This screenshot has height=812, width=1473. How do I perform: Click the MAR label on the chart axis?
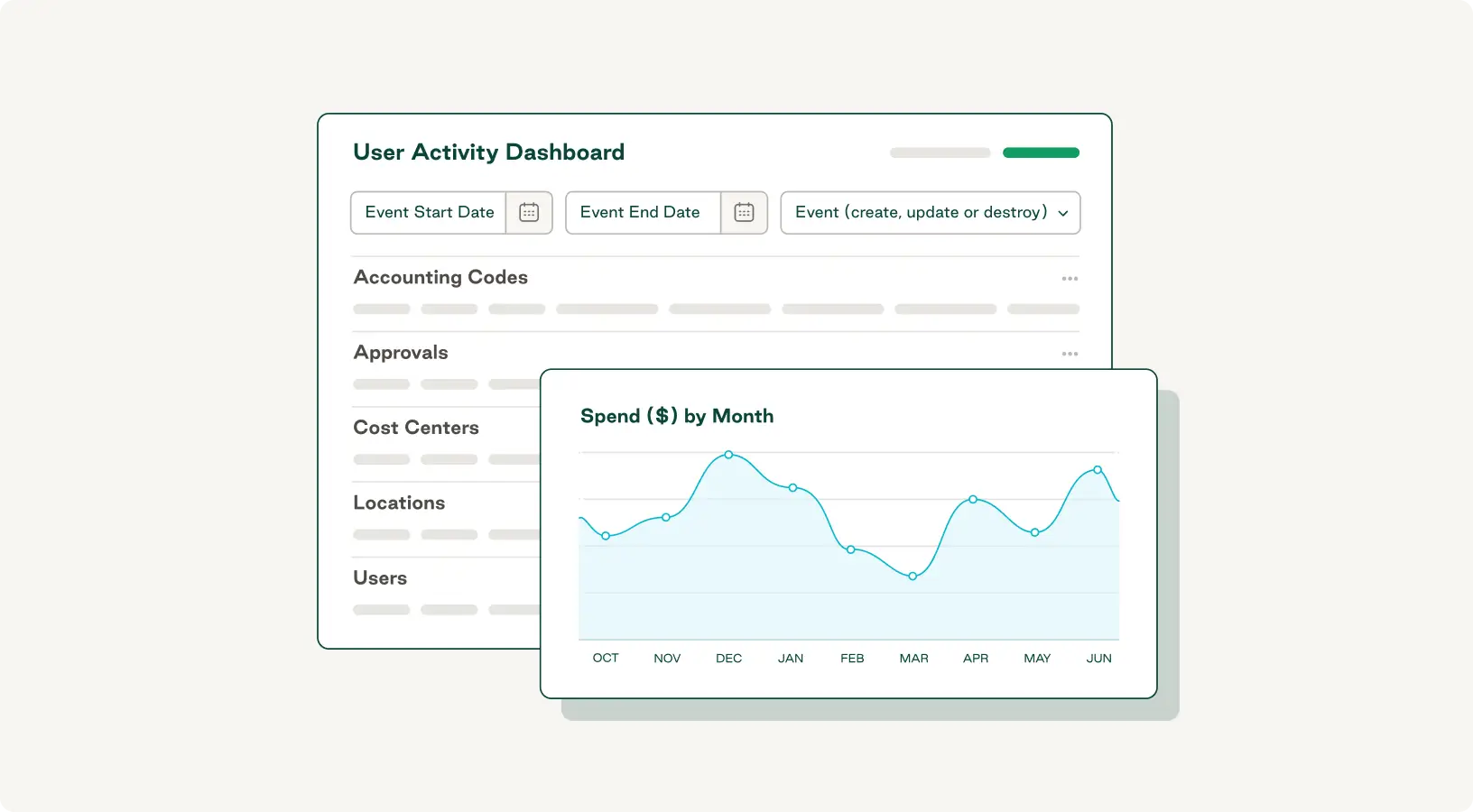pos(913,658)
